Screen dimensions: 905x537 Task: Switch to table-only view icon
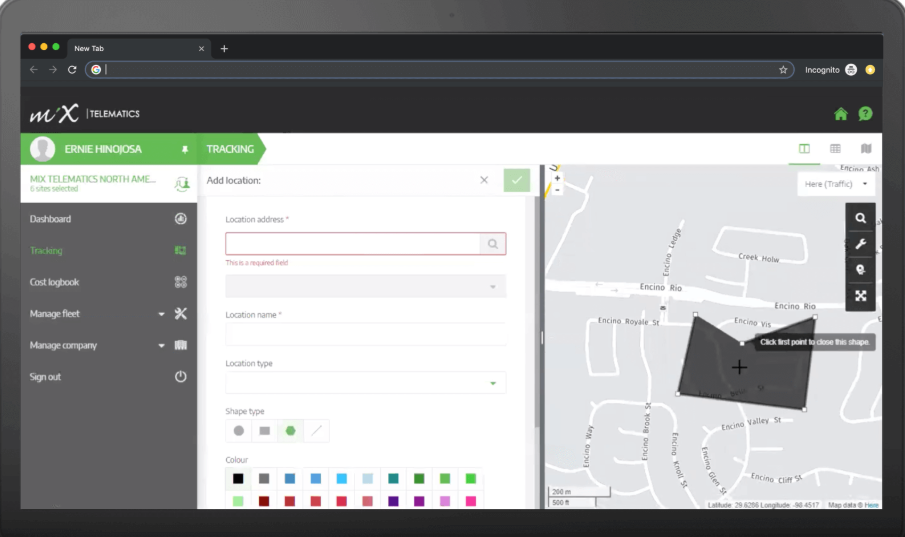click(835, 149)
